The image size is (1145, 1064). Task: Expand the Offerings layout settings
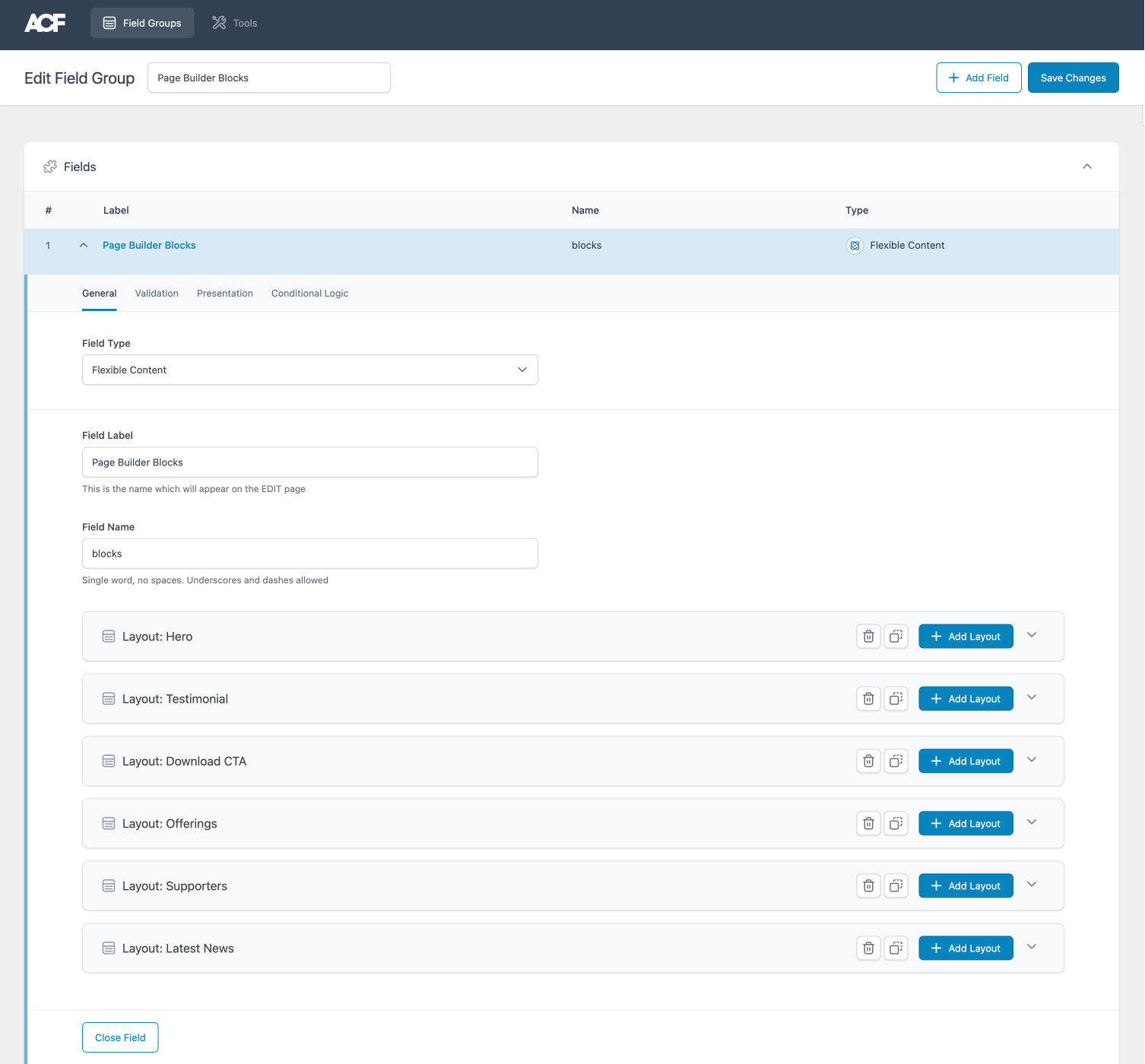pos(1032,822)
